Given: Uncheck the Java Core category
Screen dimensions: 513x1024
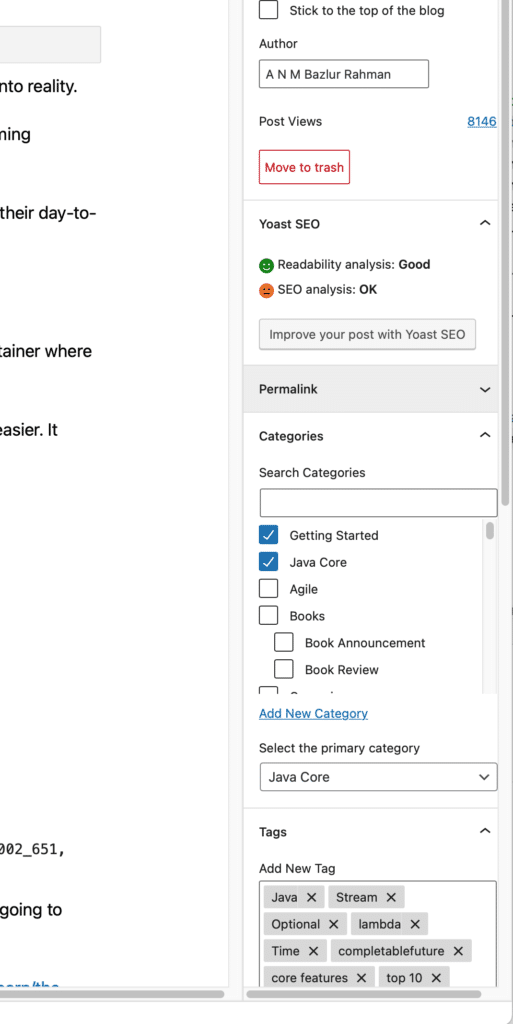Looking at the screenshot, I should pos(268,562).
